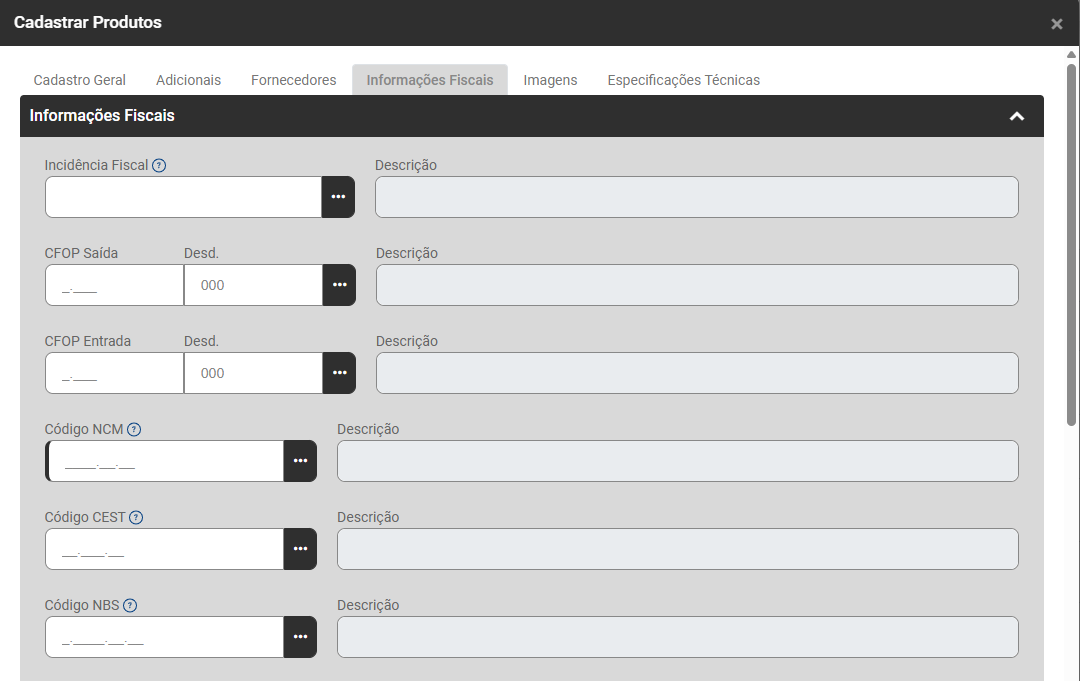Switch to the Cadastro Geral tab

80,80
